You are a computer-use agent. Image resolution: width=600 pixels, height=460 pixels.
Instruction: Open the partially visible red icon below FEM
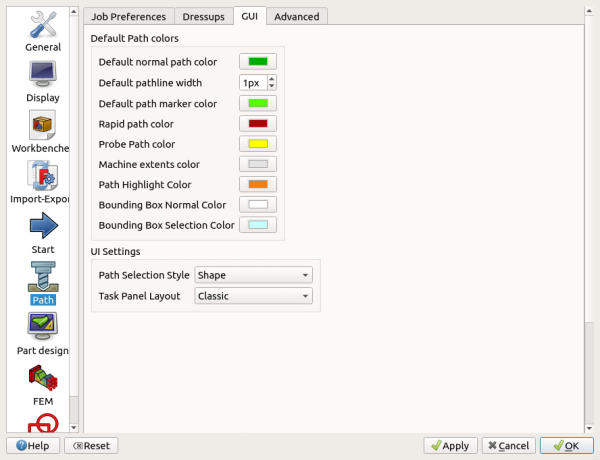[43, 423]
